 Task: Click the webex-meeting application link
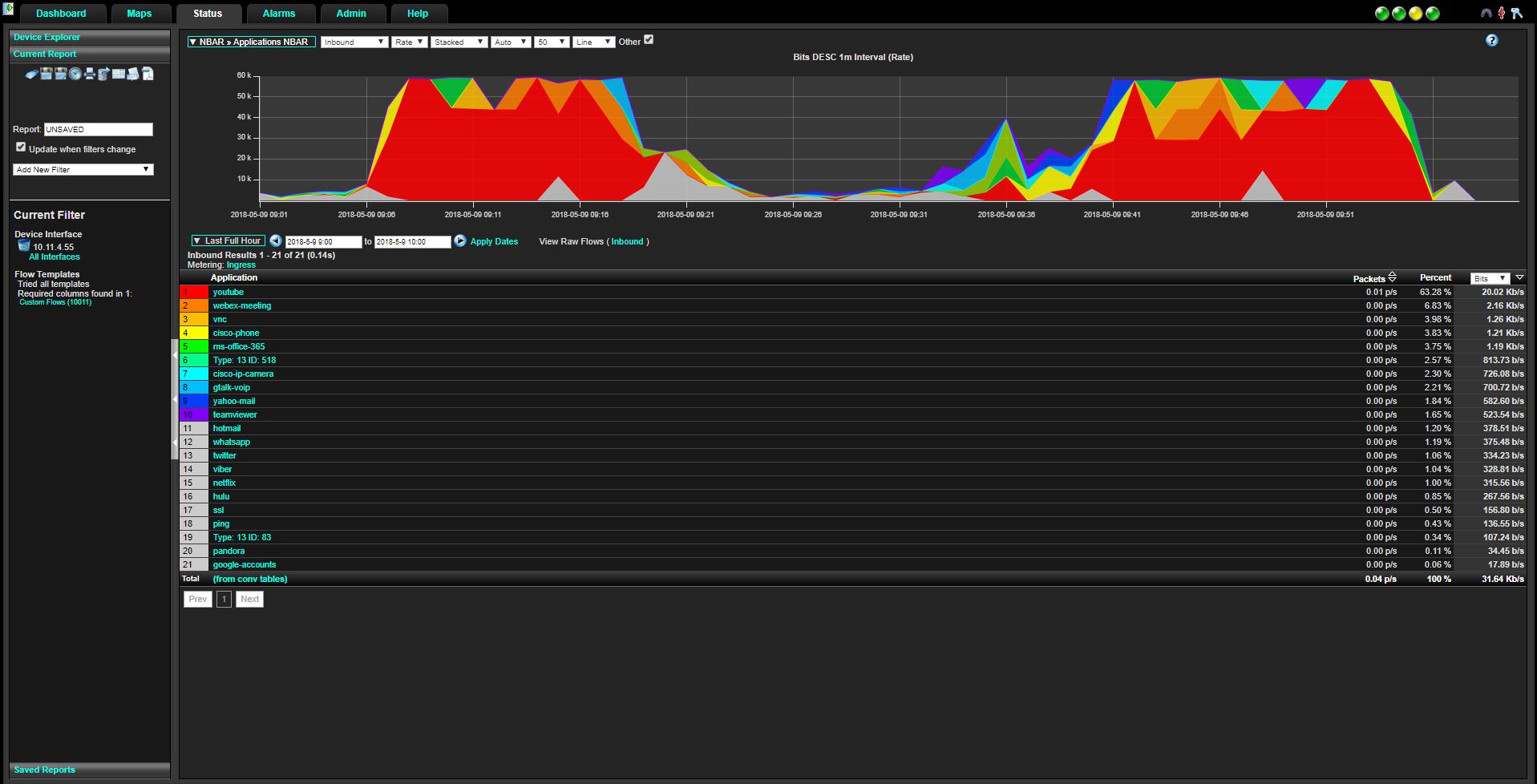pyautogui.click(x=241, y=305)
